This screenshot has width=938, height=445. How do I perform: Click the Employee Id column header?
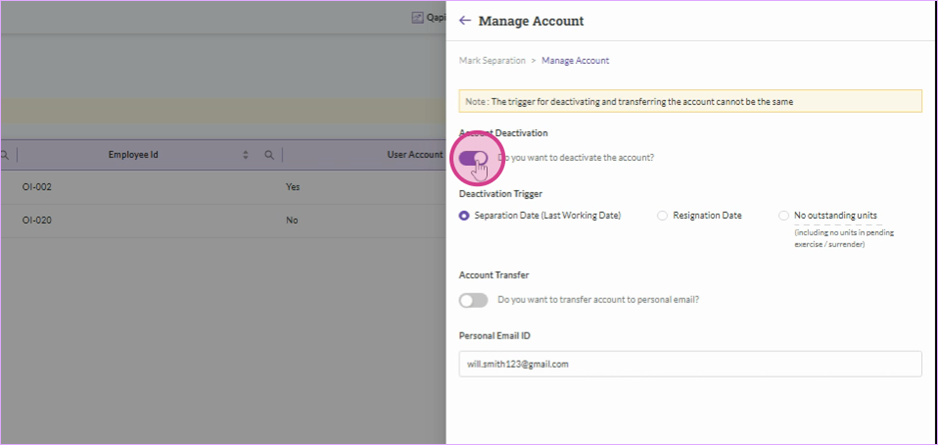tap(133, 155)
